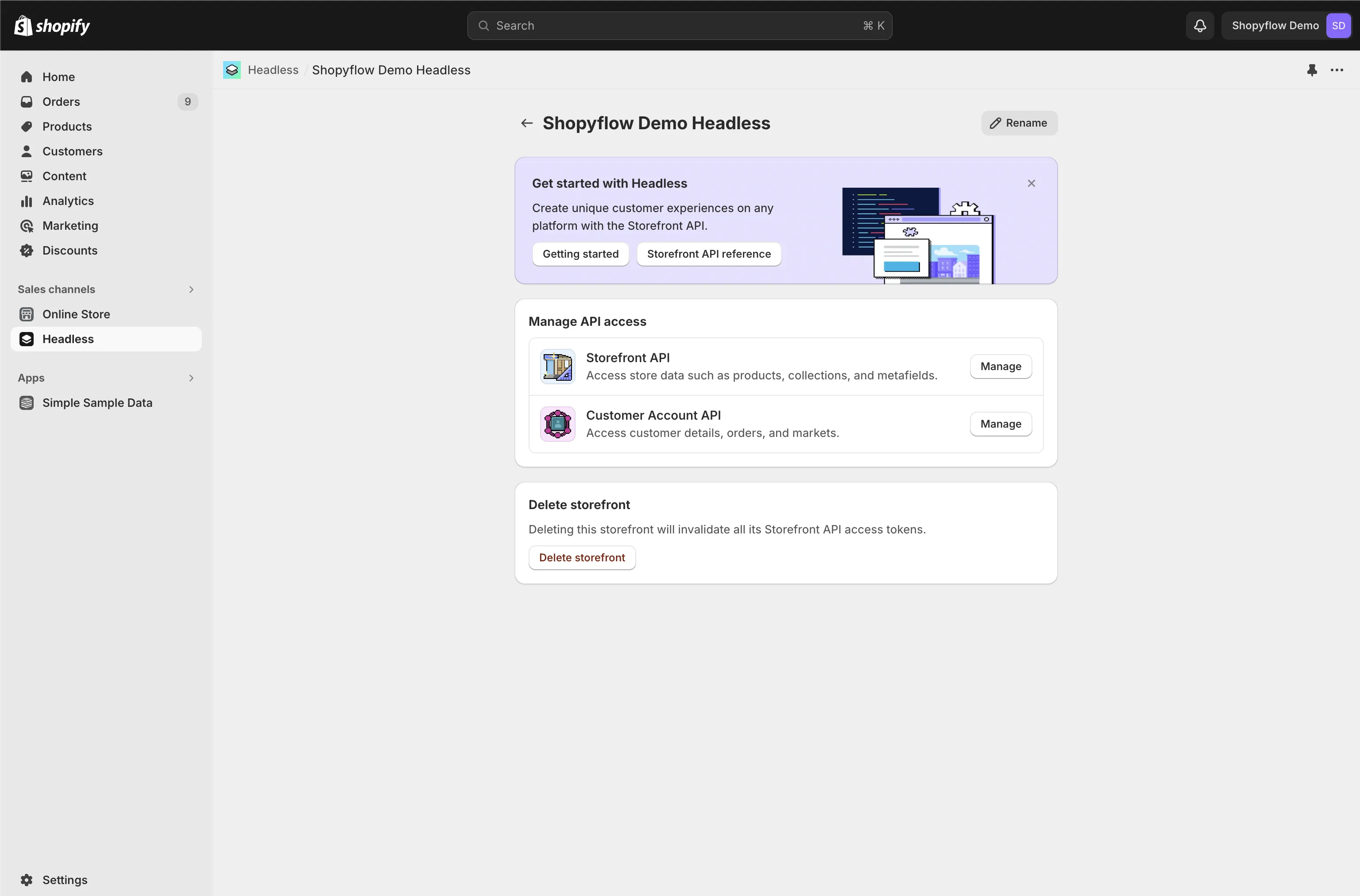1360x896 pixels.
Task: Open Settings at the sidebar bottom
Action: point(106,880)
